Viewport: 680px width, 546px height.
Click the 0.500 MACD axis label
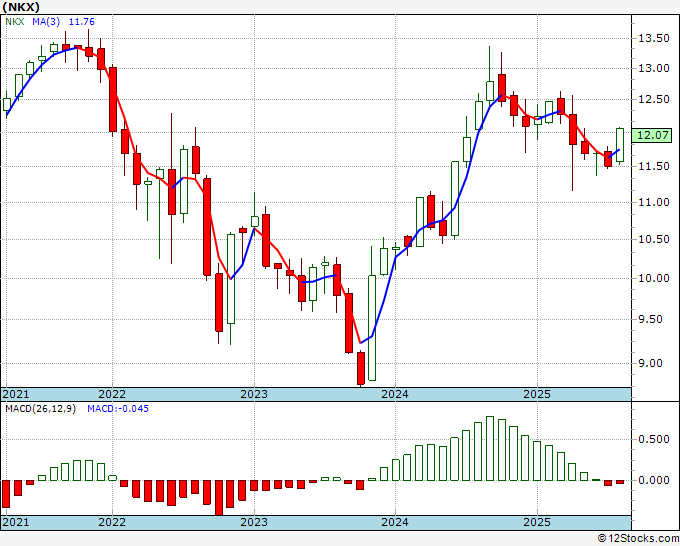[654, 439]
